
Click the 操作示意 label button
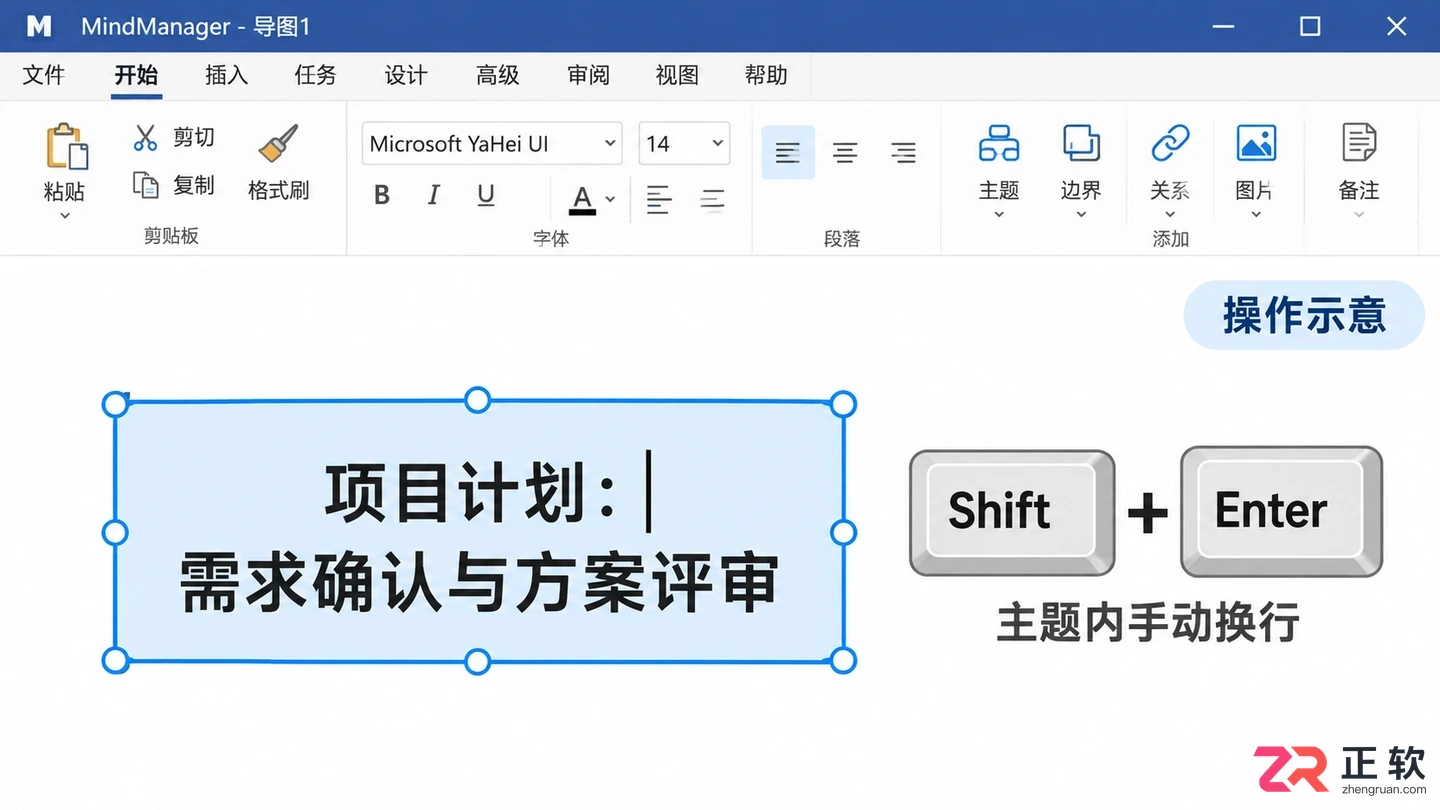click(x=1304, y=315)
